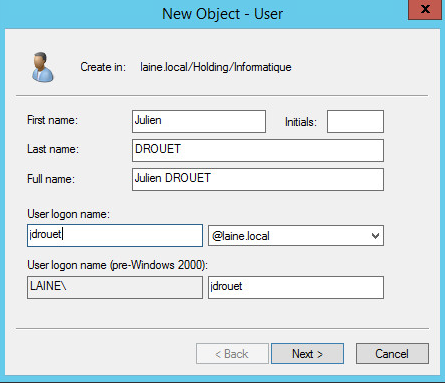The width and height of the screenshot is (445, 384).
Task: Click the laine.local/Holding/Informatique path text
Action: pyautogui.click(x=216, y=67)
